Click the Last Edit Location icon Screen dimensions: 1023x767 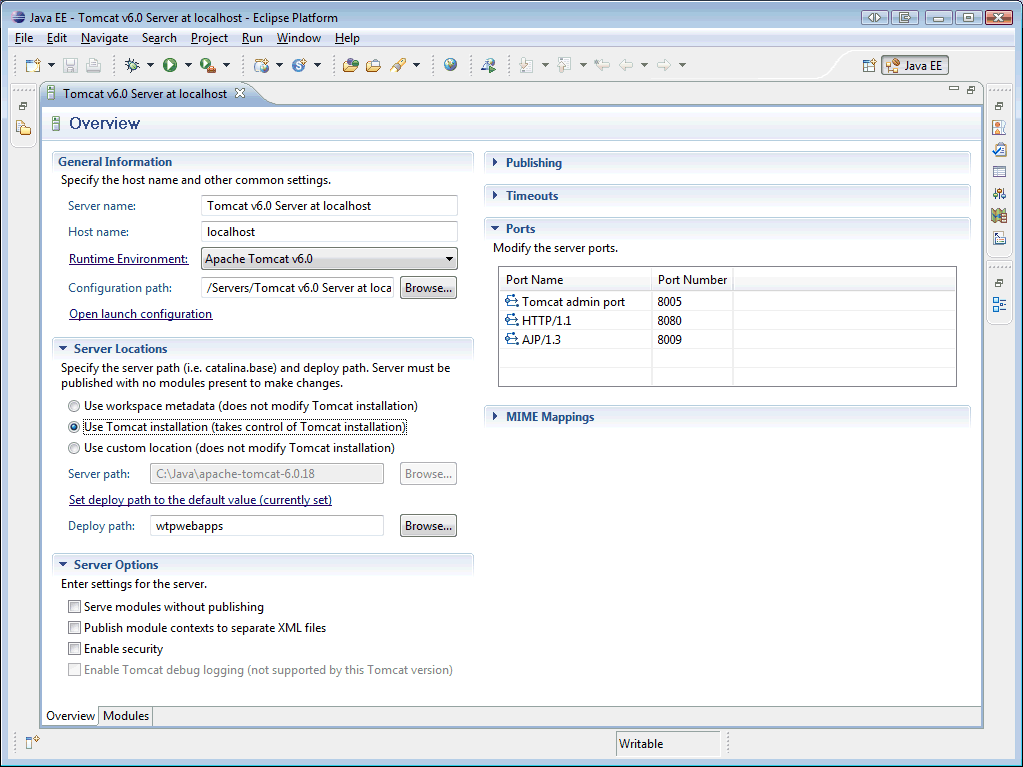tap(602, 65)
